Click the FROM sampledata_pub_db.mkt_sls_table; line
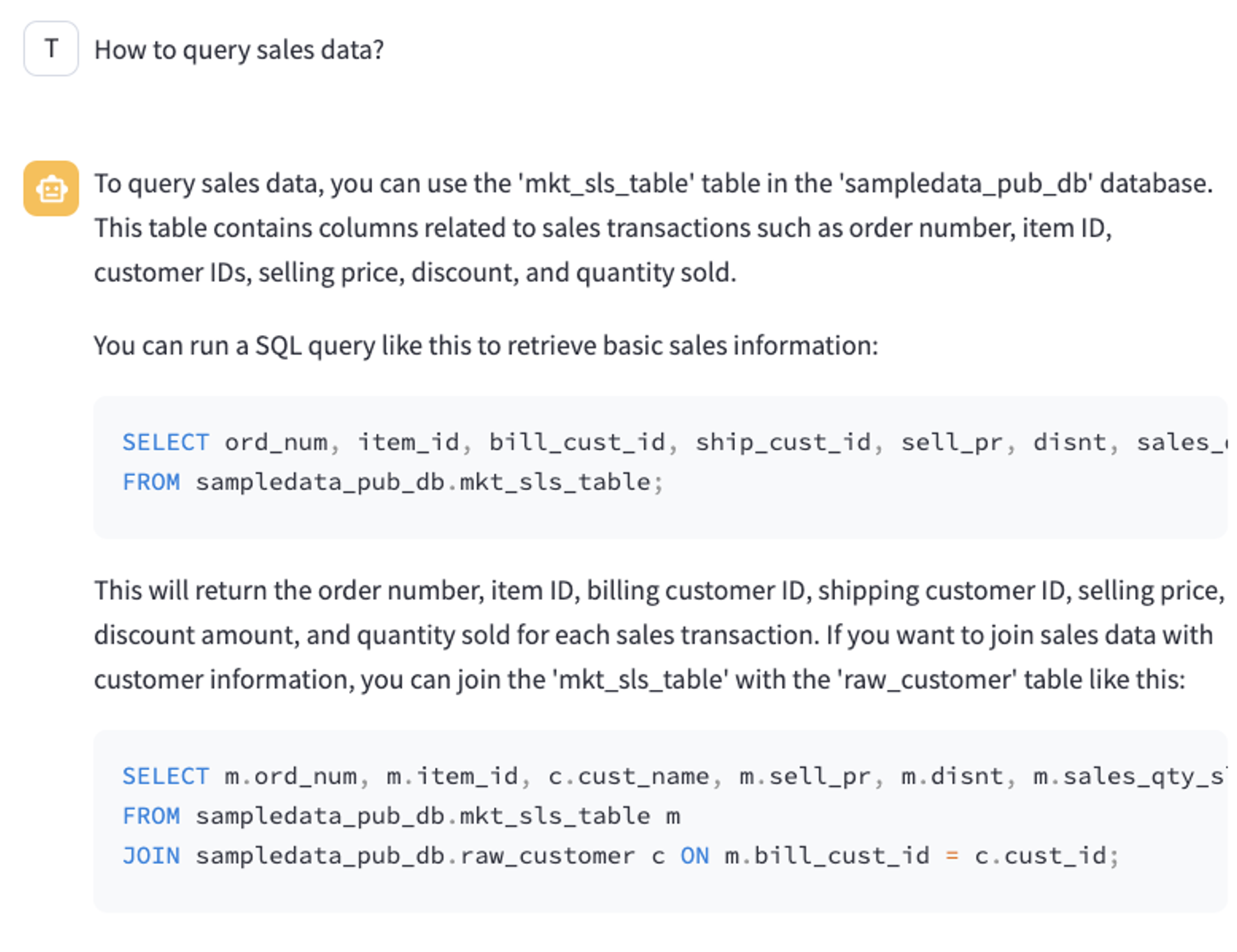 pos(393,482)
